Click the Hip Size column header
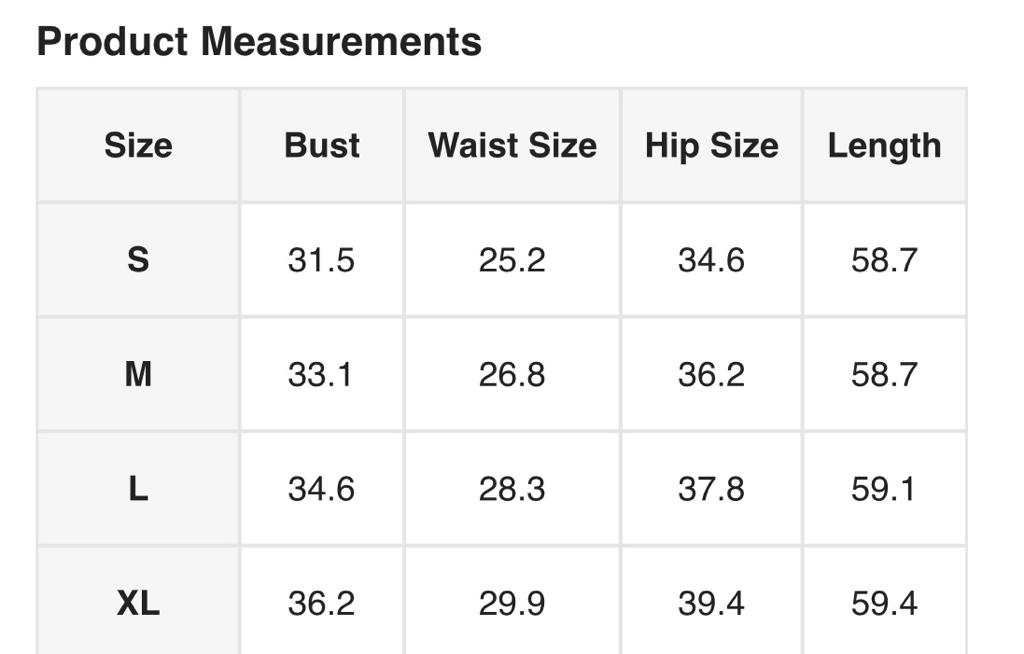 [x=711, y=146]
